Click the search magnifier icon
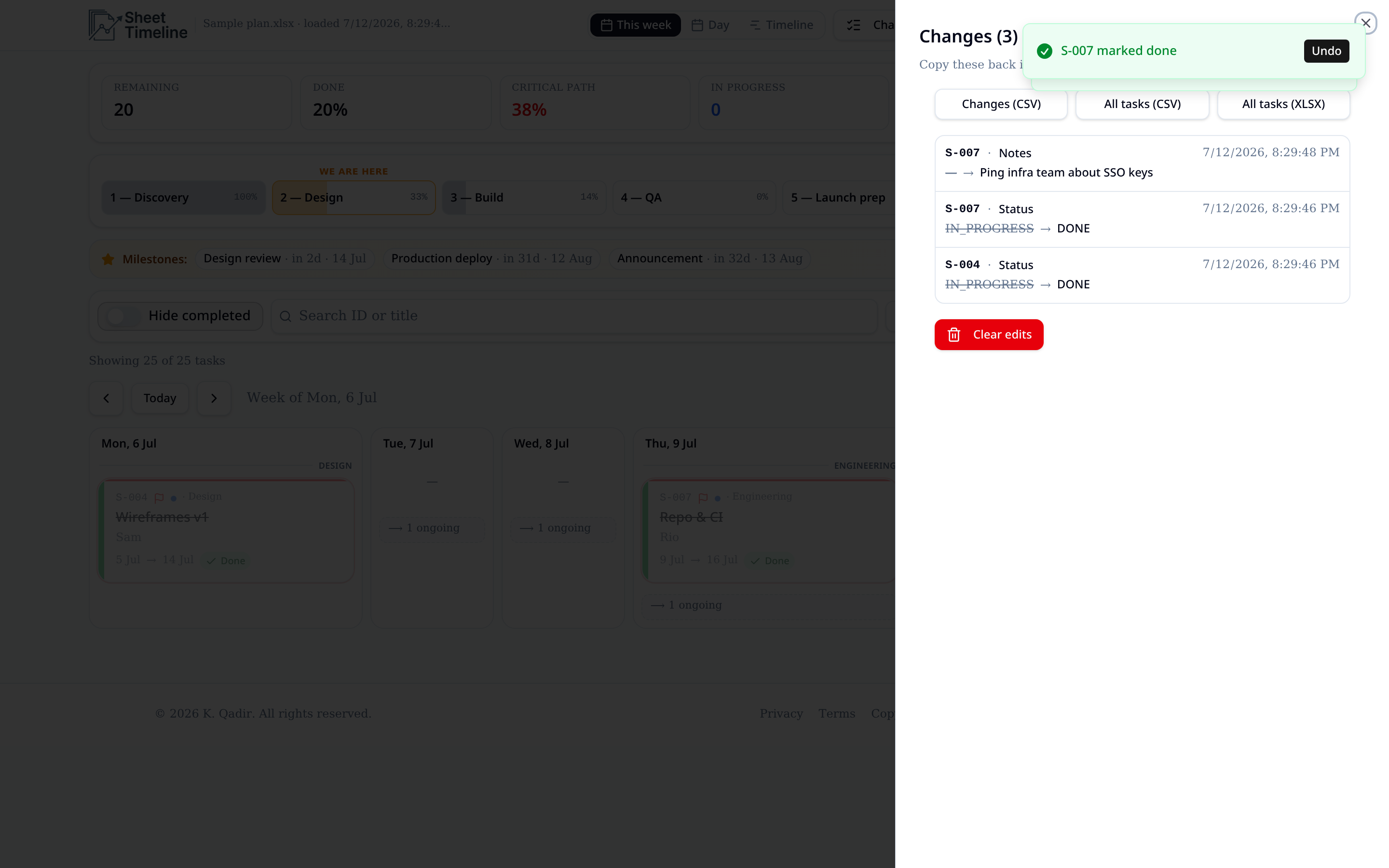The height and width of the screenshot is (868, 1389). click(x=285, y=316)
